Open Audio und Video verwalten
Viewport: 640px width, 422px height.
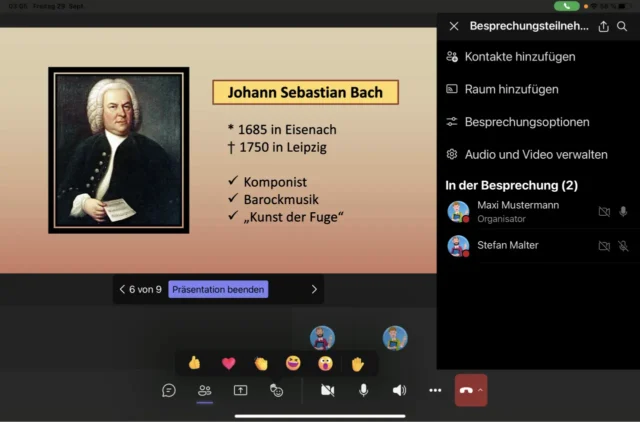pos(538,155)
